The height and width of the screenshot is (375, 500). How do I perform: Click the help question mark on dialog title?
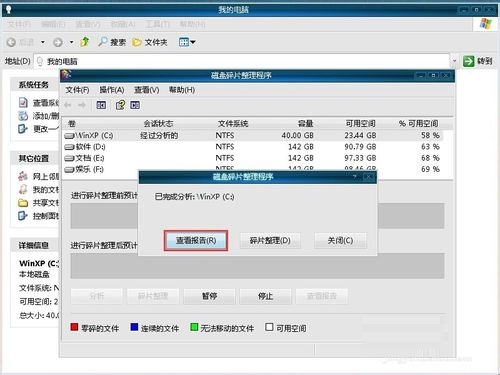tap(355, 177)
